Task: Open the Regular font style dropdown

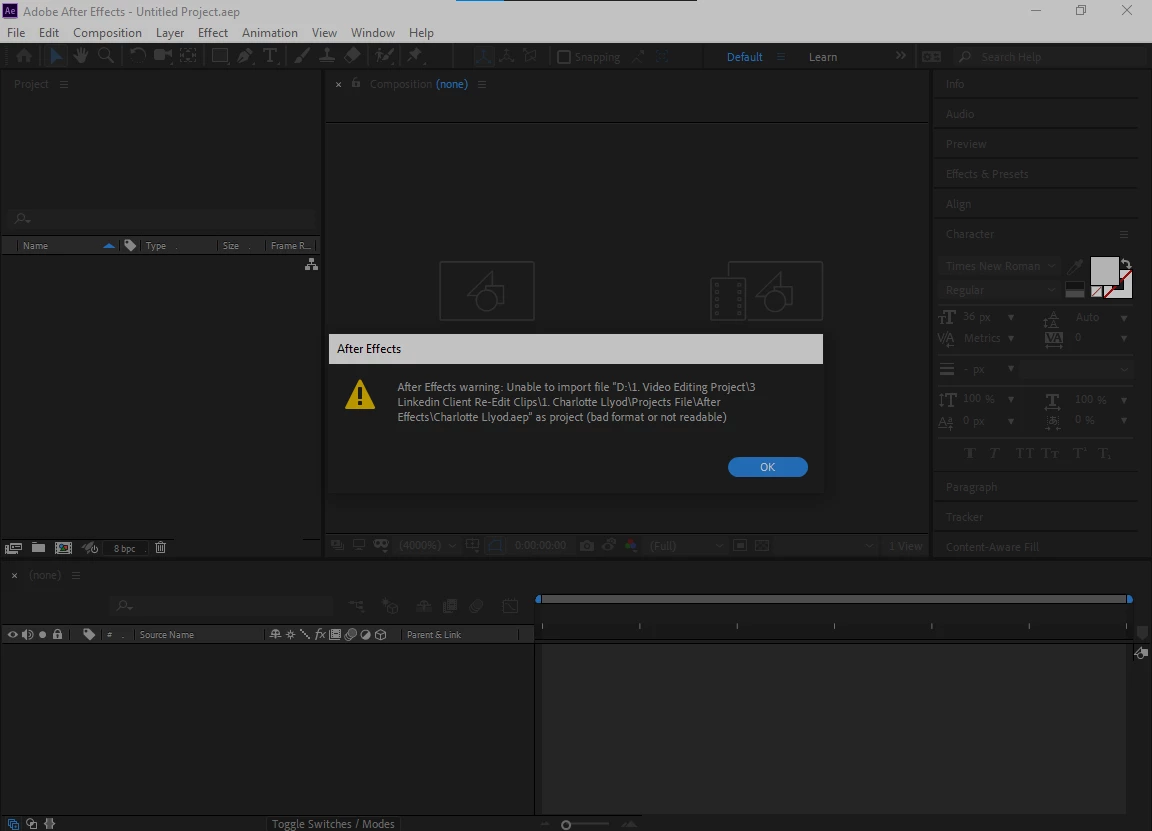Action: [x=1000, y=290]
